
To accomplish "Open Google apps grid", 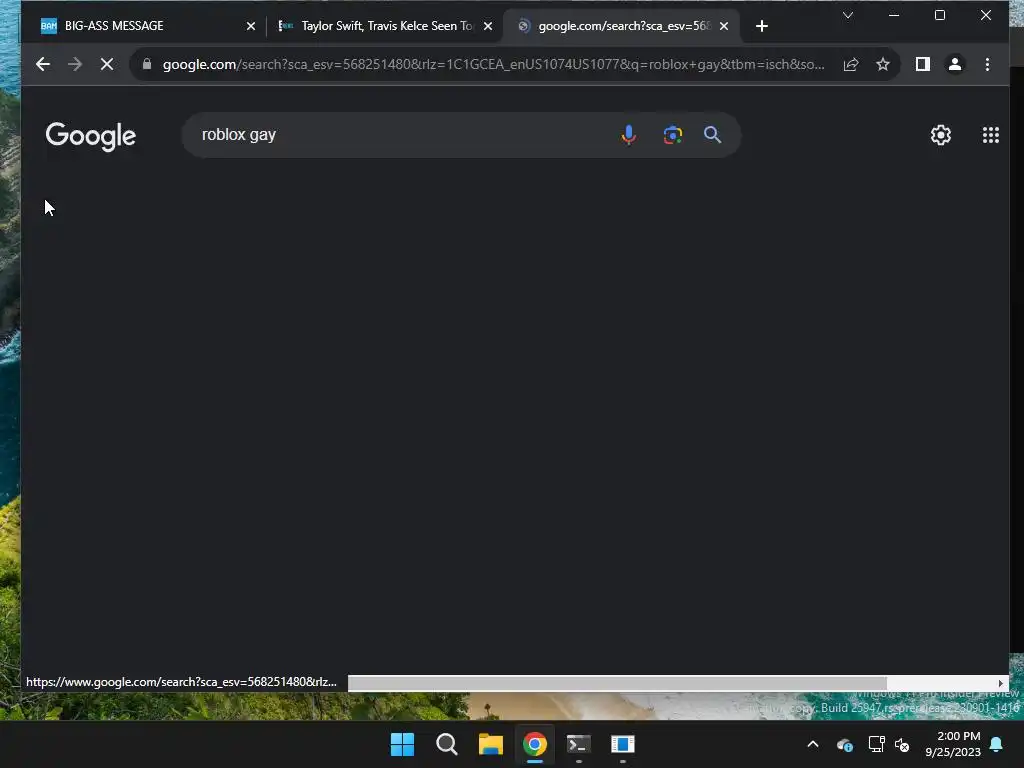I will pos(991,135).
